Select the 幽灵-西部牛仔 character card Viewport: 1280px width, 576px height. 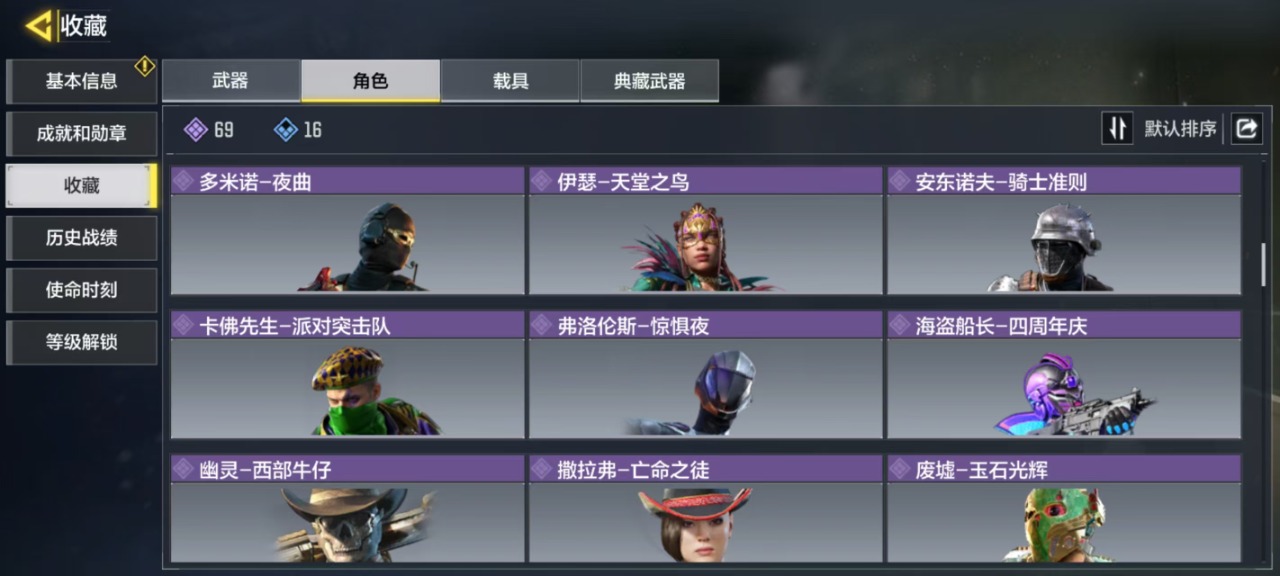[x=347, y=509]
